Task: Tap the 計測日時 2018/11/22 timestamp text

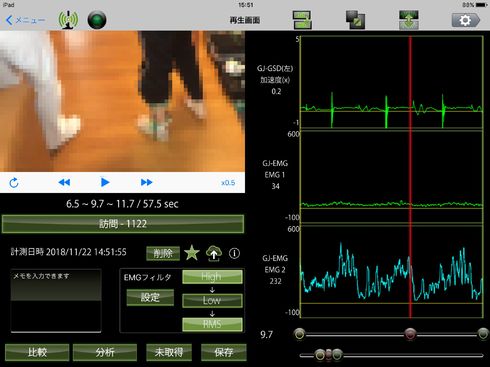Action: pos(69,252)
